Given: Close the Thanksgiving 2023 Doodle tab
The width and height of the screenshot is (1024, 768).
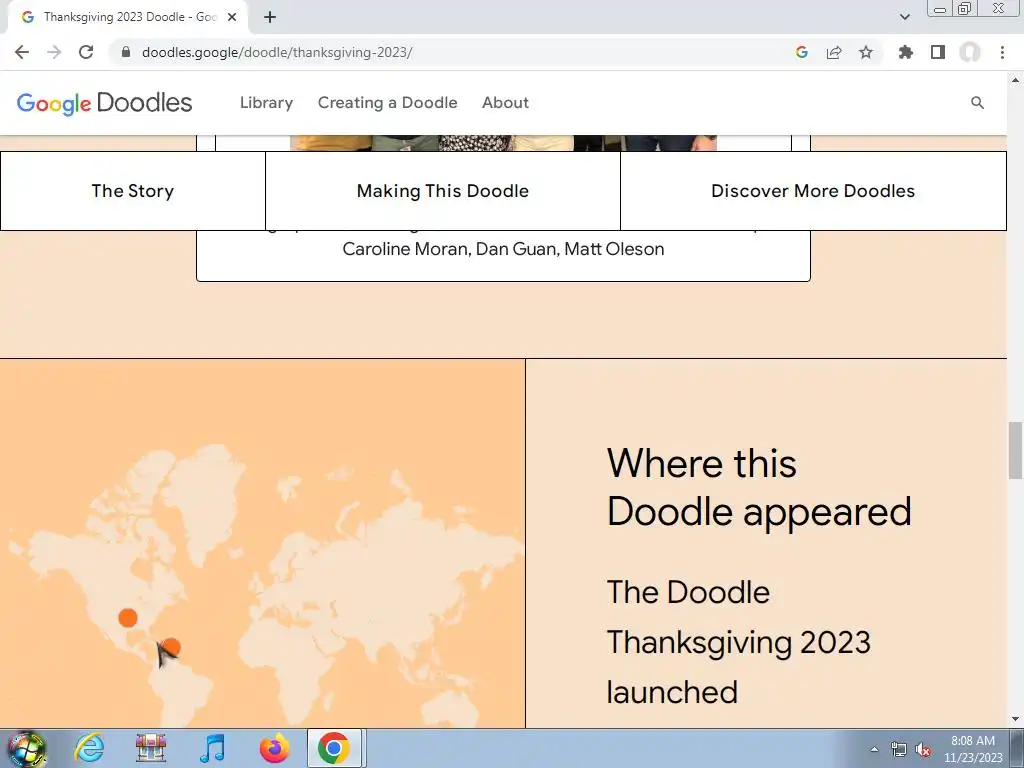Looking at the screenshot, I should tap(232, 17).
